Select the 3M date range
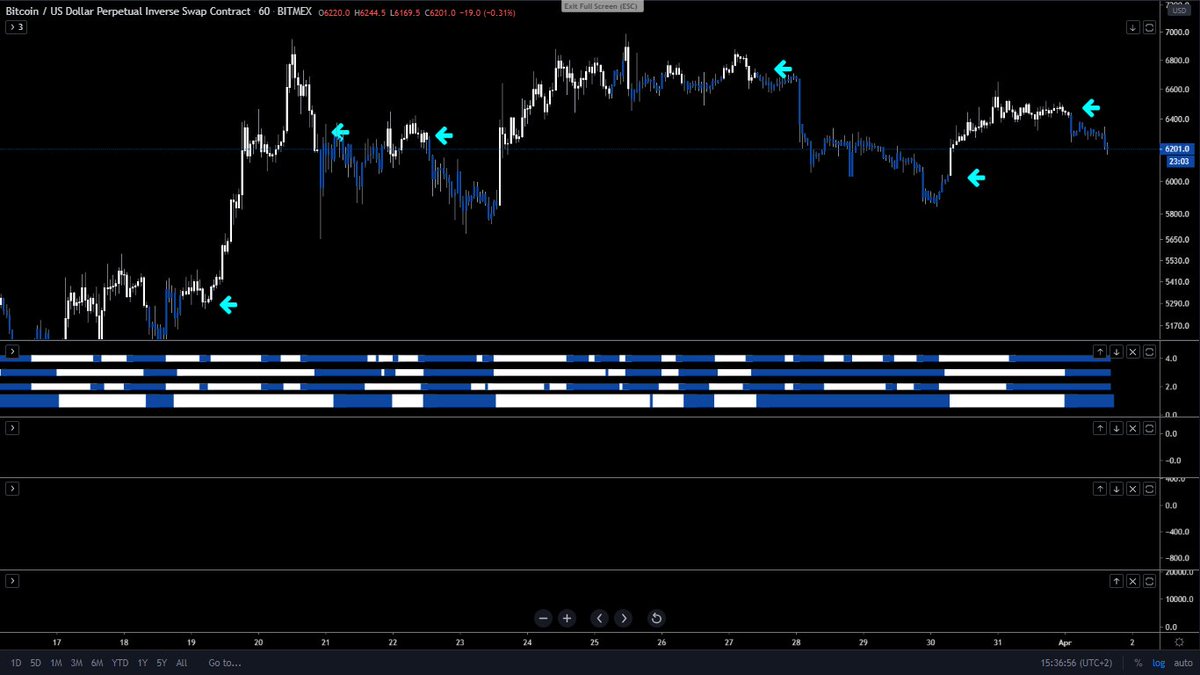This screenshot has height=675, width=1200. coord(77,663)
